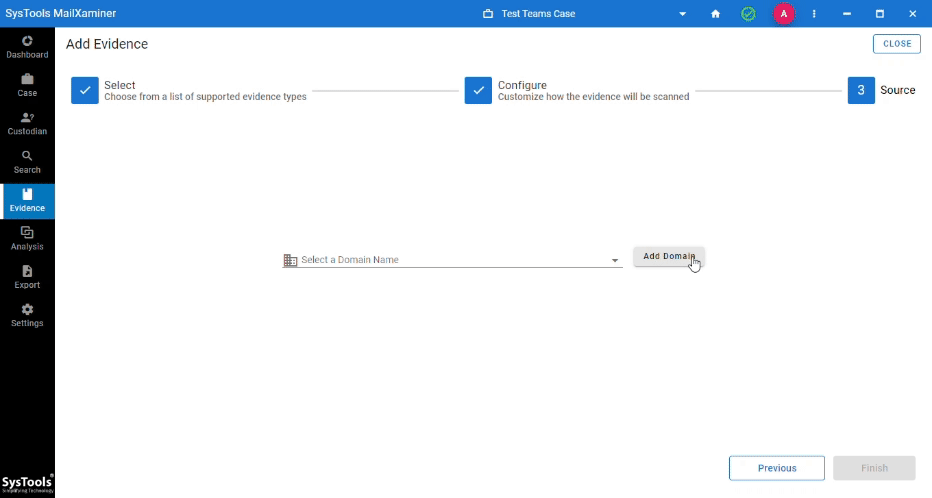Click the home icon in title bar
Image resolution: width=932 pixels, height=498 pixels.
coord(716,14)
